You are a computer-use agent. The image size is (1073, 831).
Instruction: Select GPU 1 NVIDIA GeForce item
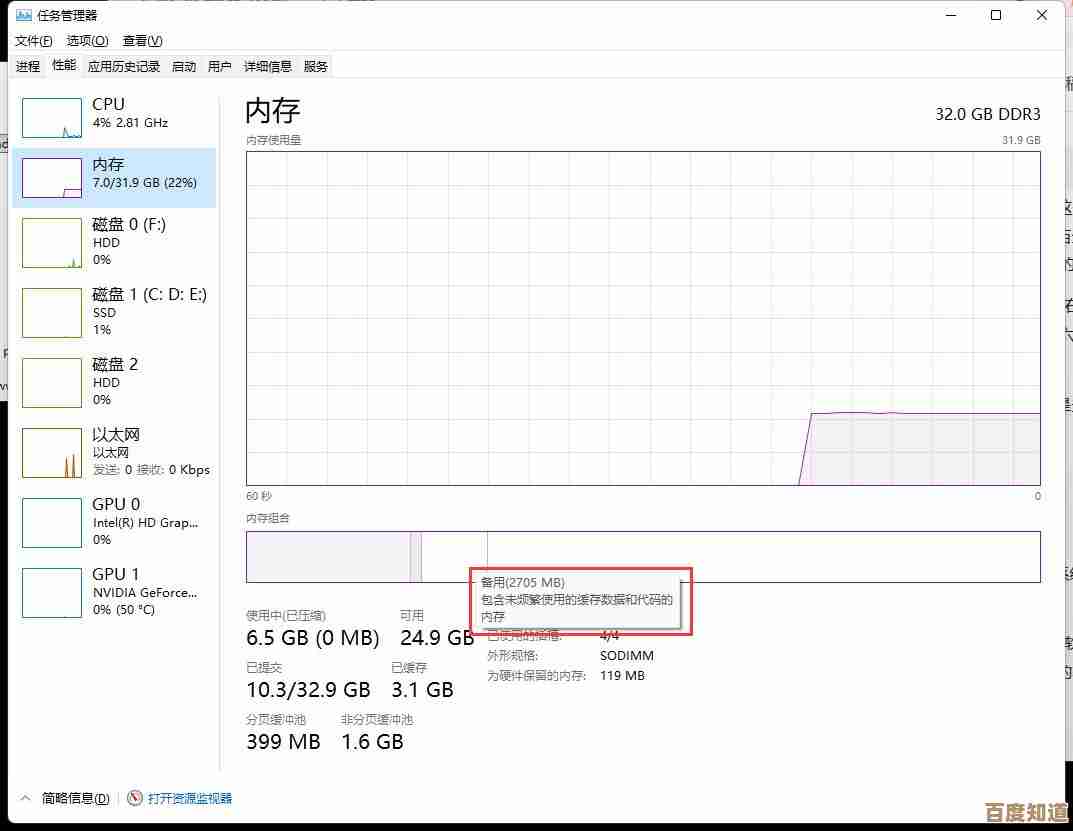click(52, 593)
